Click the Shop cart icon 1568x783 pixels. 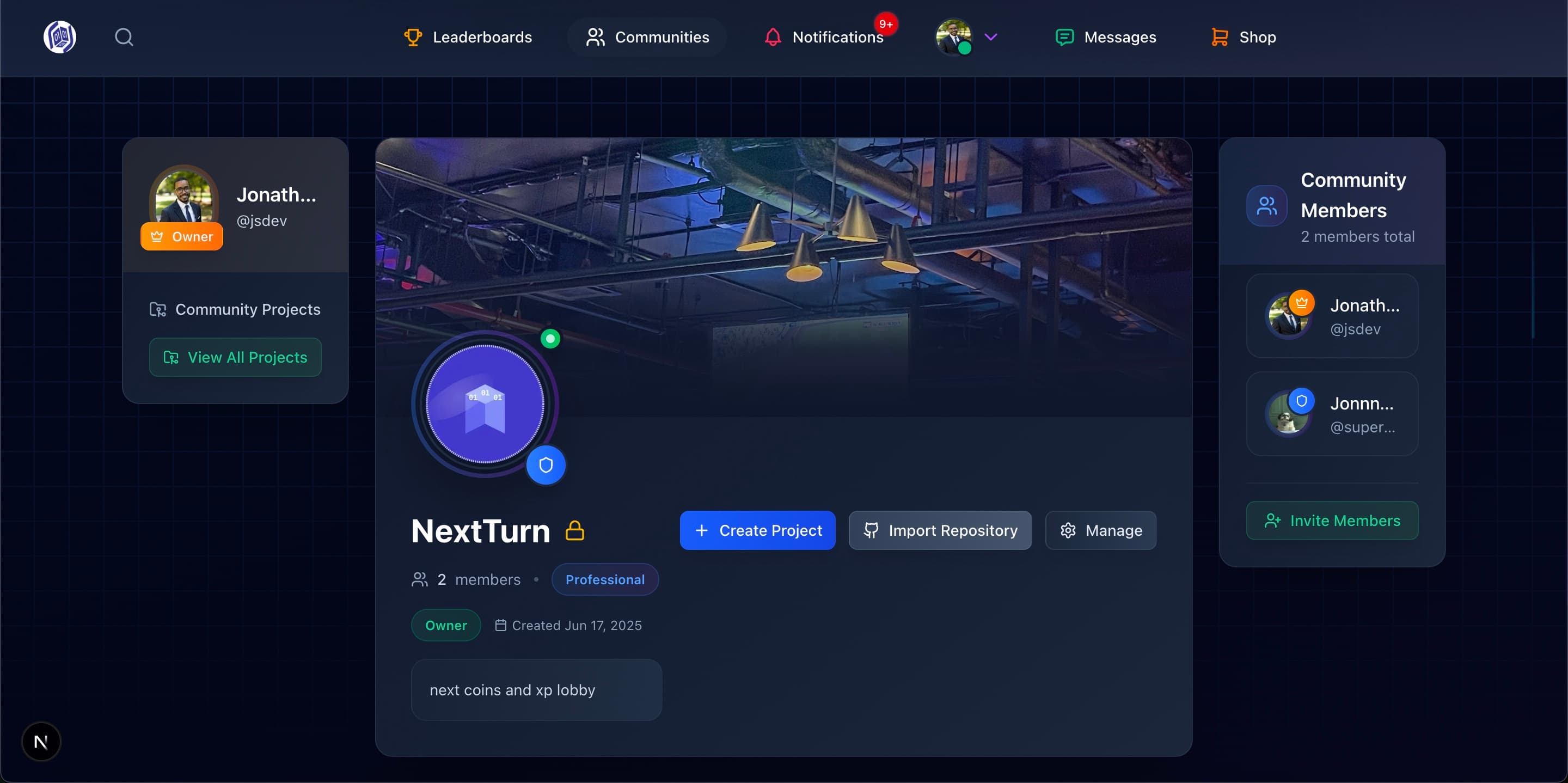1219,37
